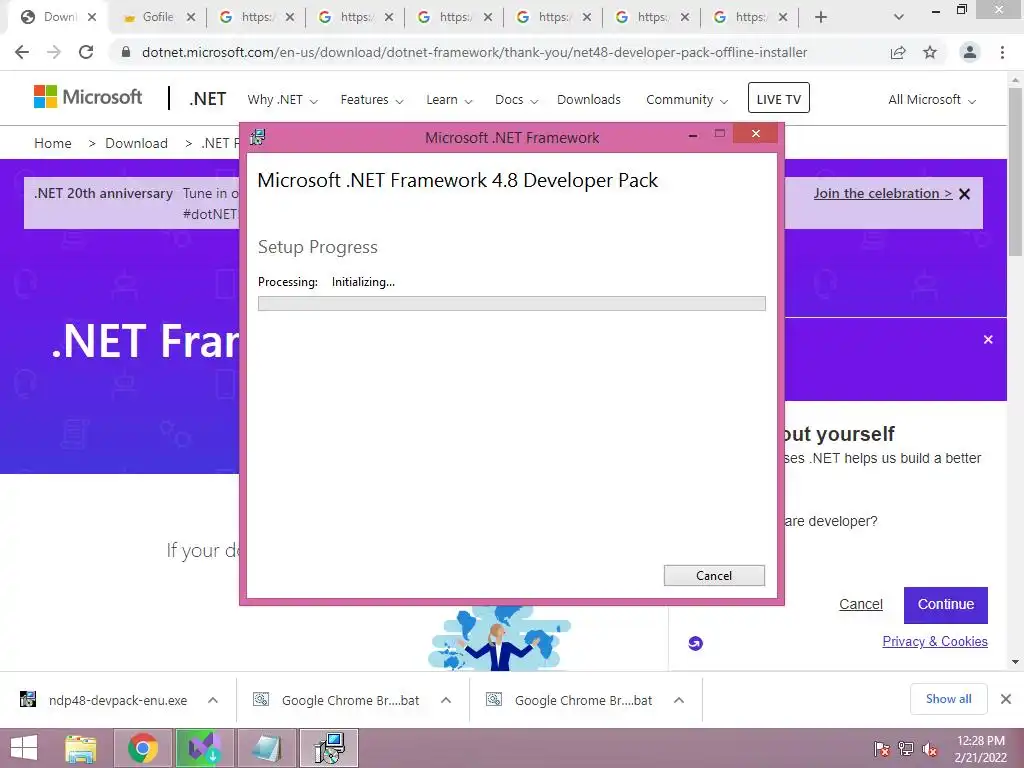The image size is (1024, 768).
Task: Close the purple survey panel
Action: 988,340
